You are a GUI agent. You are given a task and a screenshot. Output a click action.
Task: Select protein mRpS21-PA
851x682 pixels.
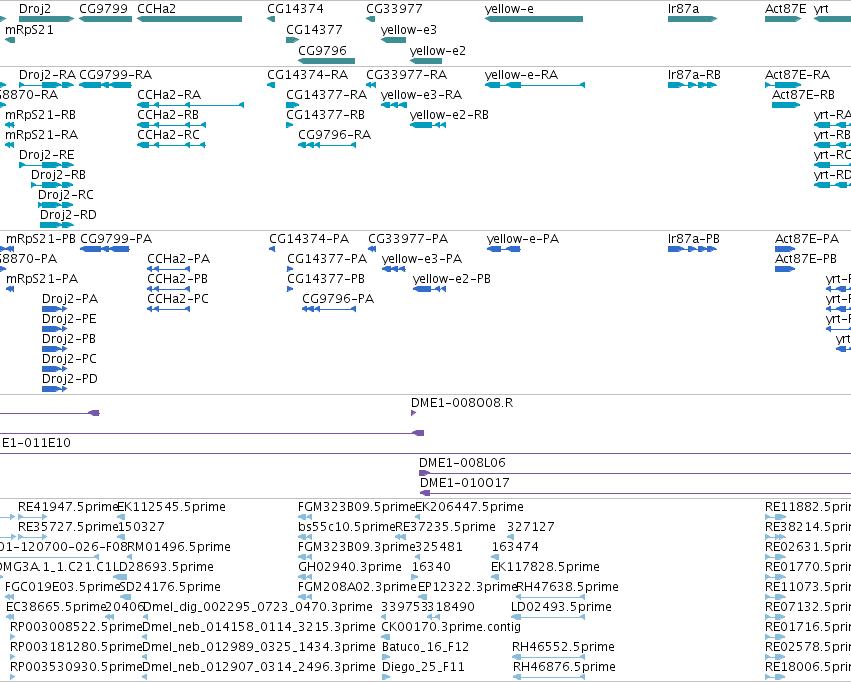pyautogui.click(x=10, y=289)
